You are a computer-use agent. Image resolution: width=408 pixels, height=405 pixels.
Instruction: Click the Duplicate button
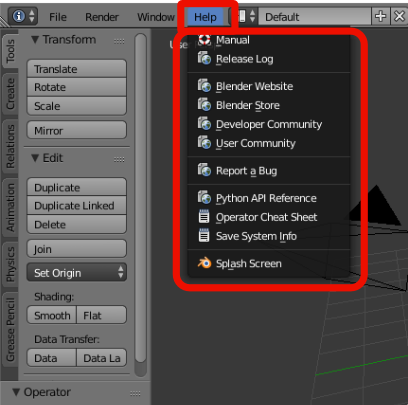77,187
